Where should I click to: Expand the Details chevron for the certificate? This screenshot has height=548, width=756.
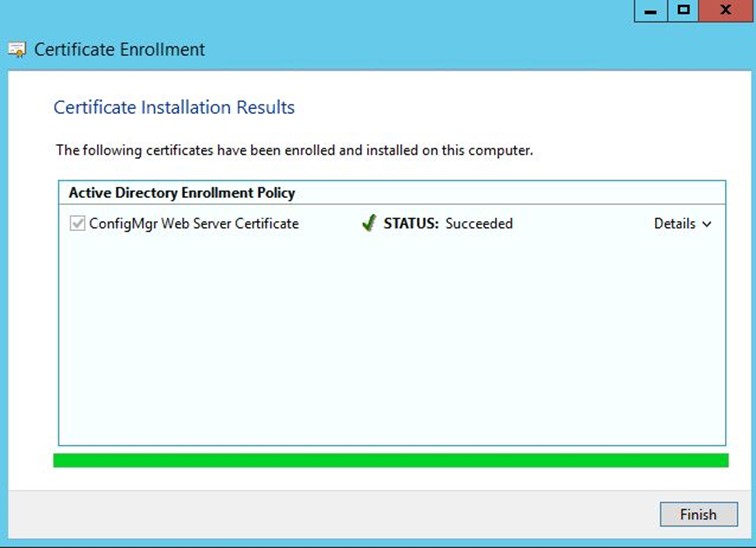pyautogui.click(x=707, y=224)
